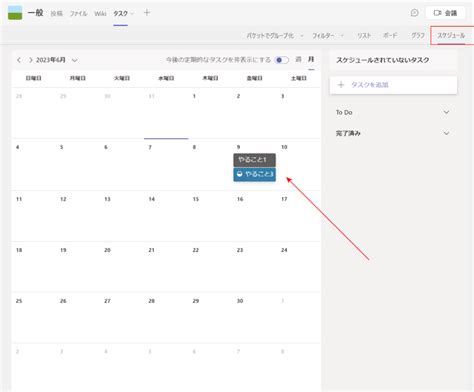Click タスクを追加 to add task
Image resolution: width=474 pixels, height=392 pixels.
[393, 85]
